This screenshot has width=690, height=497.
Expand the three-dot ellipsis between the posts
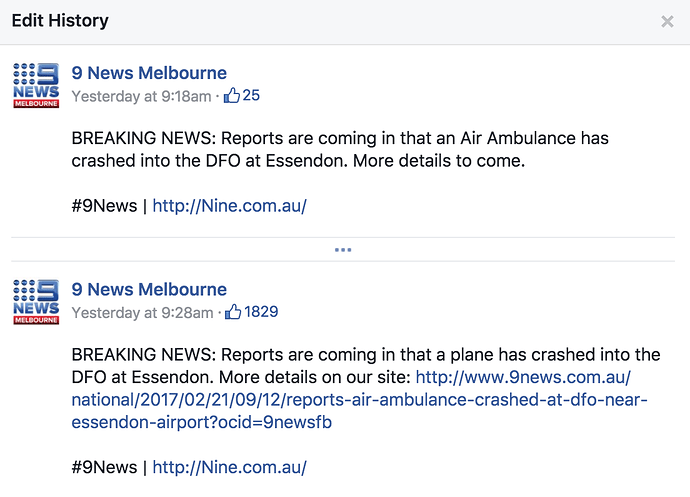click(x=343, y=249)
